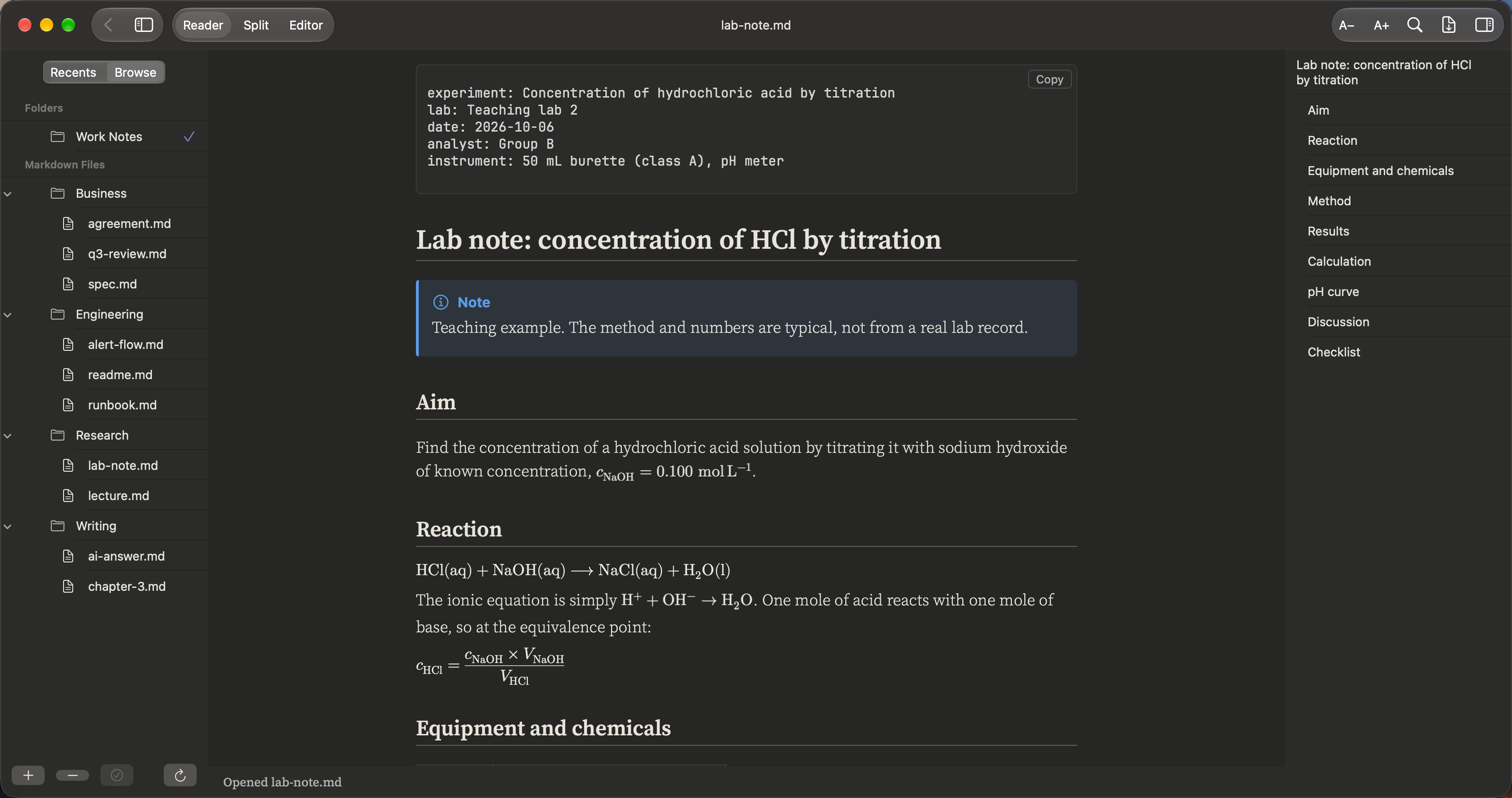Collapse the Research folder chevron
This screenshot has width=1512, height=798.
click(8, 435)
